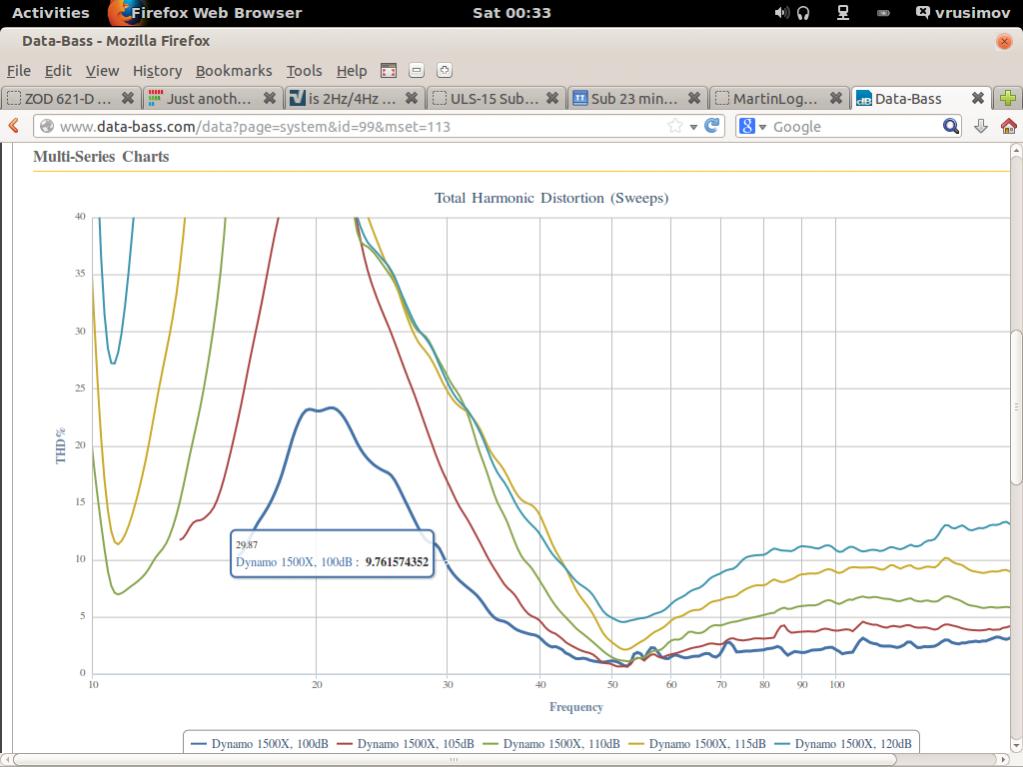Open the Edit menu

click(x=58, y=70)
